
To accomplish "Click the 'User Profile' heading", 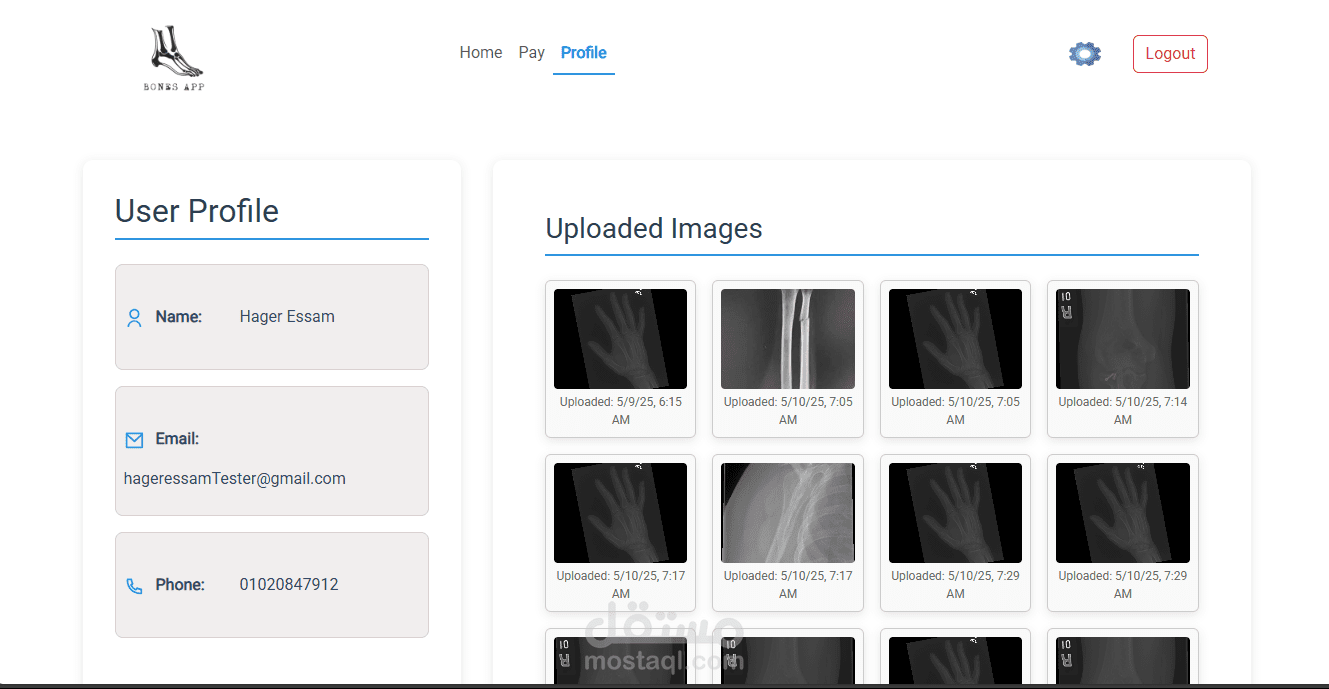I will (197, 211).
